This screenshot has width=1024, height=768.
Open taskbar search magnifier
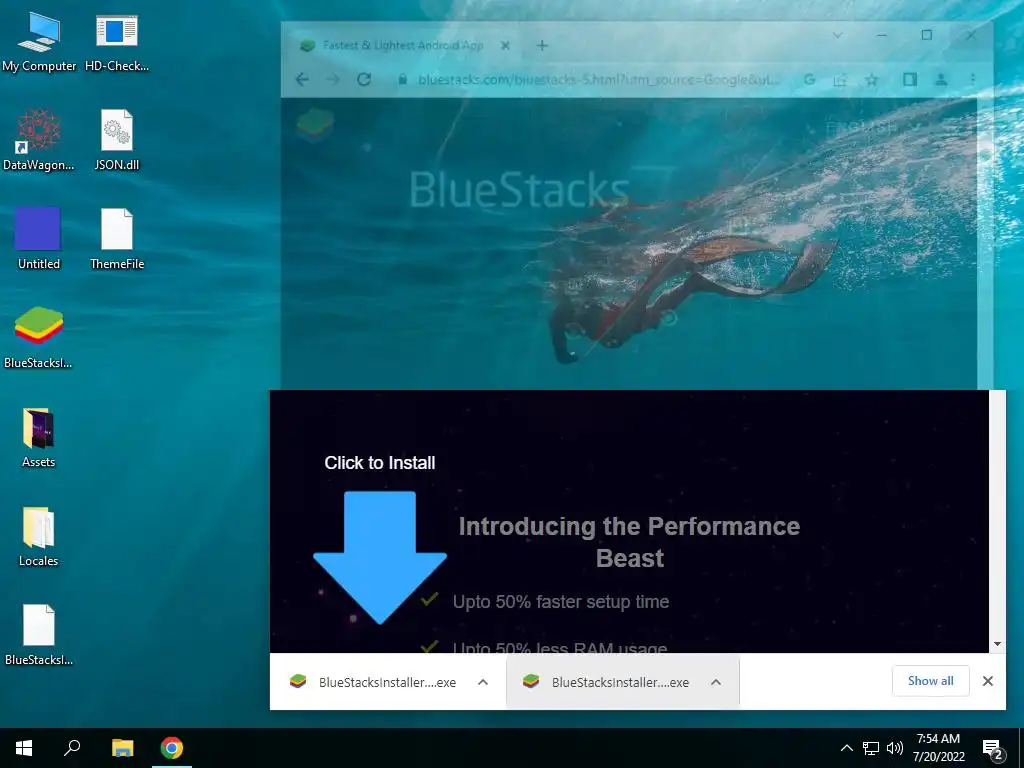coord(72,748)
